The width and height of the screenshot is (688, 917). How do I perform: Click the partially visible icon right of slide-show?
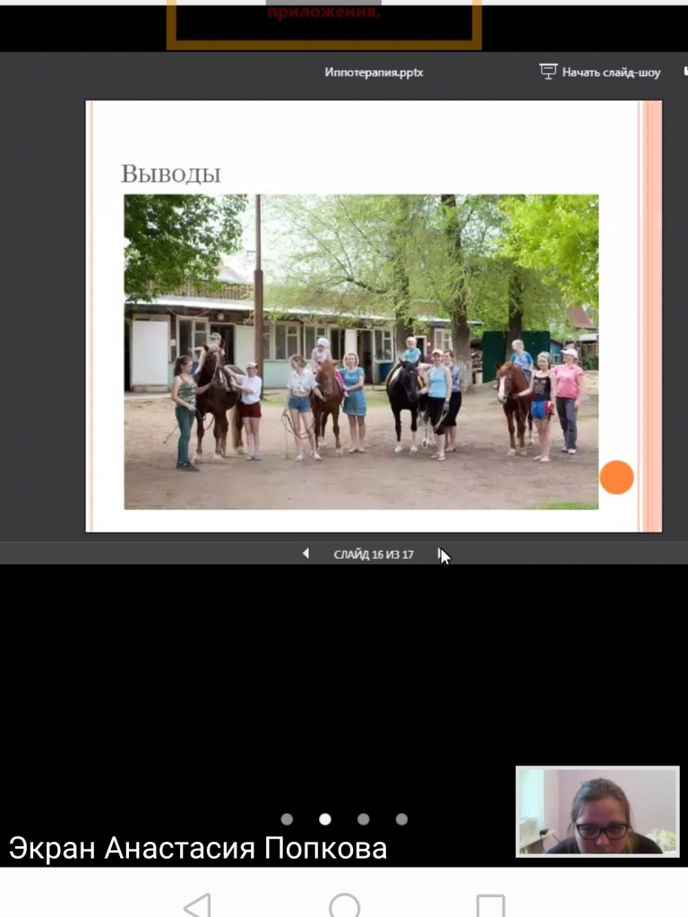pyautogui.click(x=685, y=72)
